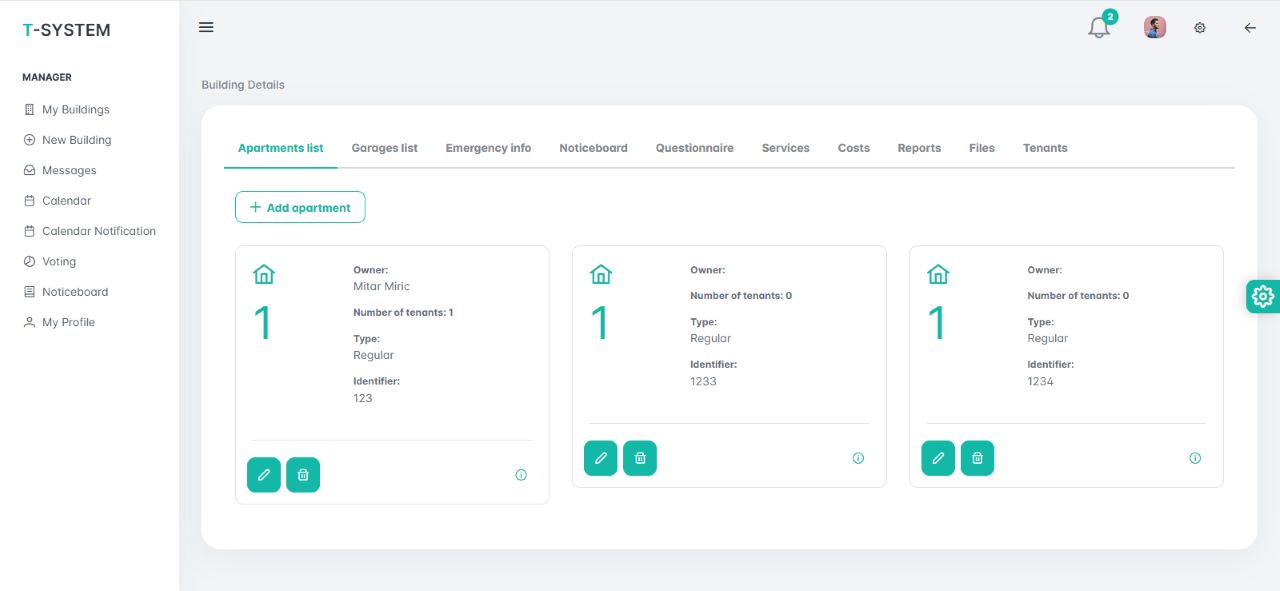This screenshot has height=591, width=1280.
Task: Delete the apartment with identifier 123
Action: click(303, 475)
